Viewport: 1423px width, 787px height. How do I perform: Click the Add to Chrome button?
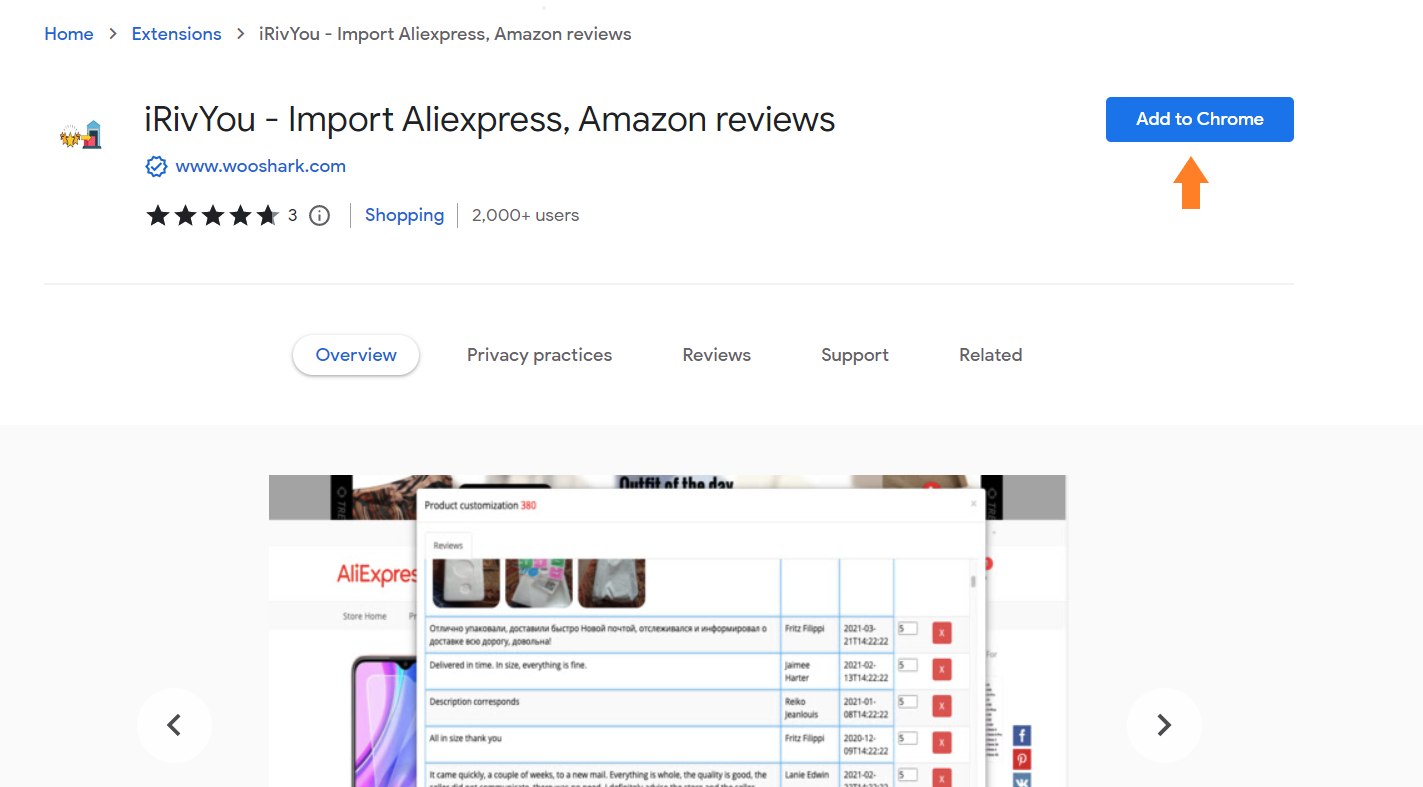(1200, 119)
